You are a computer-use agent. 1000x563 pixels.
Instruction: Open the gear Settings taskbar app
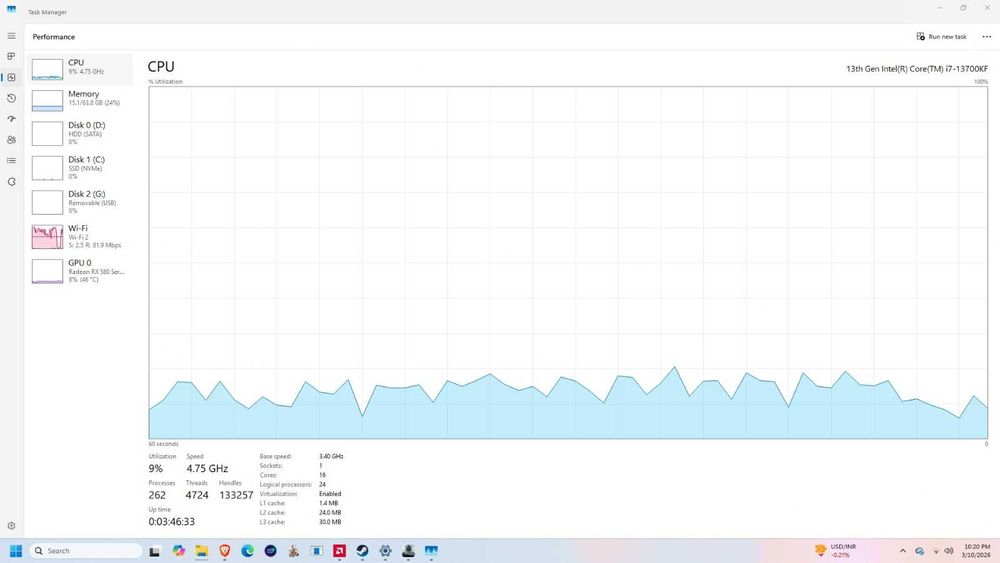(x=385, y=551)
